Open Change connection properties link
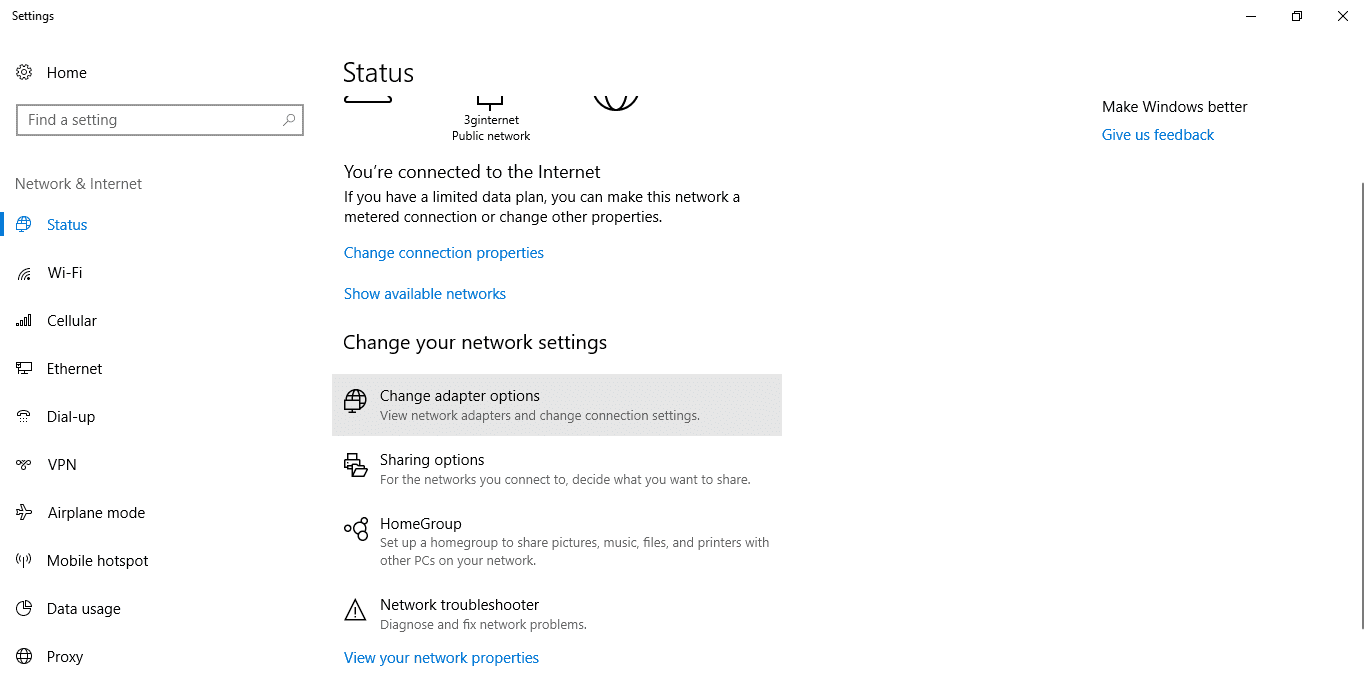Viewport: 1366px width, 680px height. (x=443, y=253)
